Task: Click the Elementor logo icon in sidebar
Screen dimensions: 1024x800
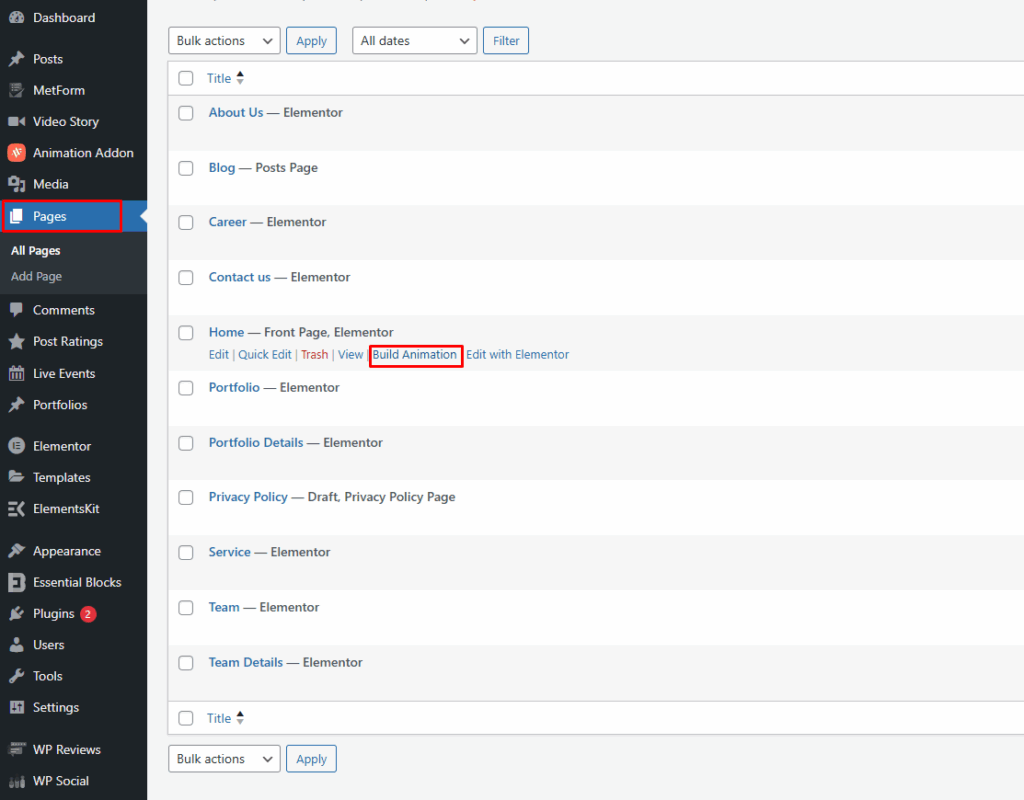Action: 16,446
